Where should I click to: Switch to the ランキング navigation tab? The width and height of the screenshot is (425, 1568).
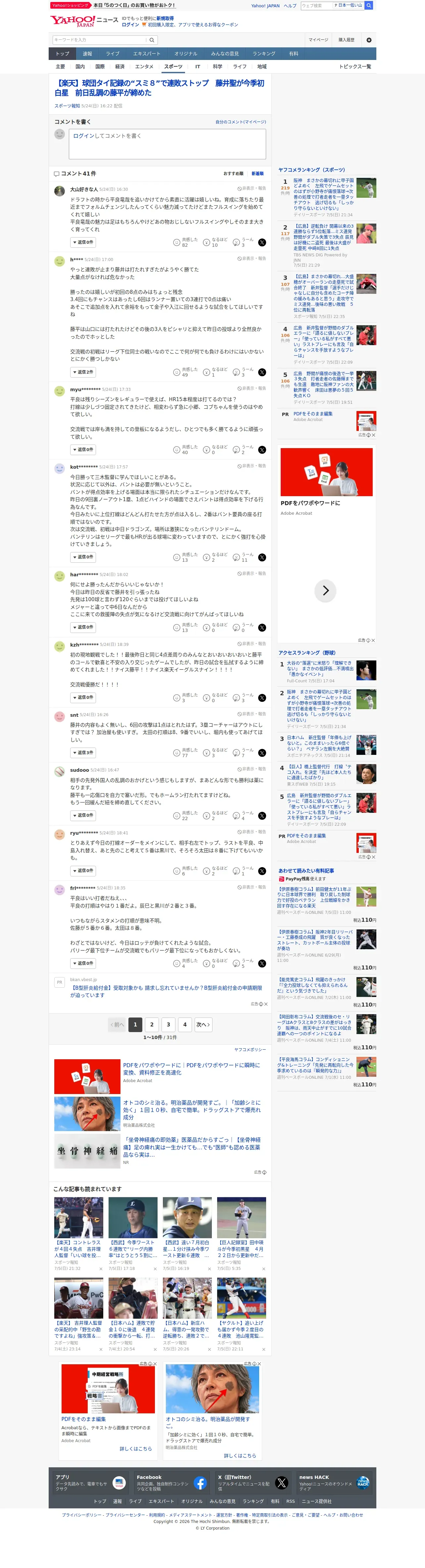click(x=264, y=54)
